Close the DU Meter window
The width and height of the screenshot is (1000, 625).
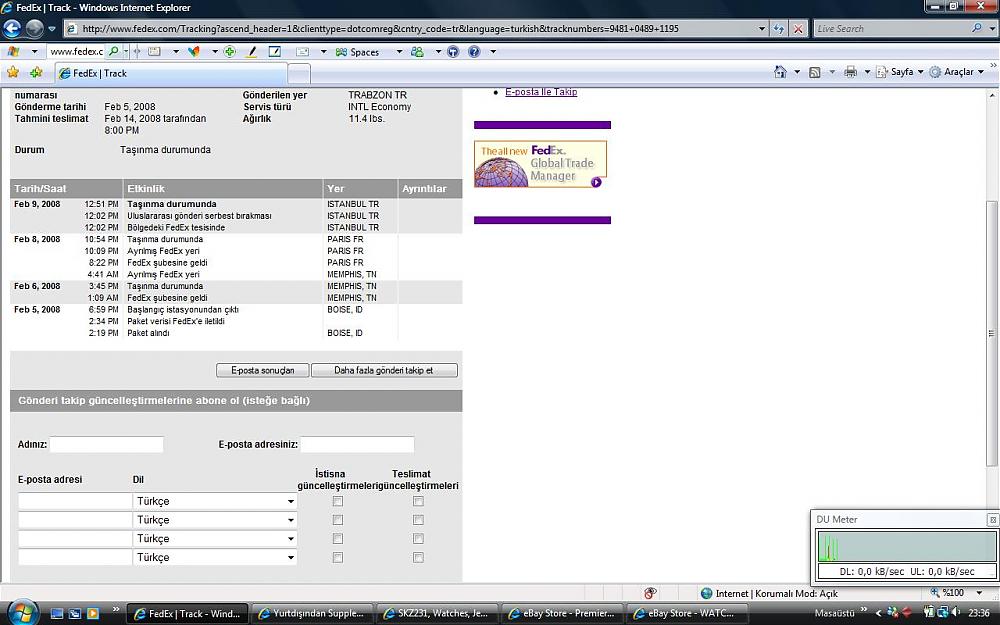click(992, 520)
